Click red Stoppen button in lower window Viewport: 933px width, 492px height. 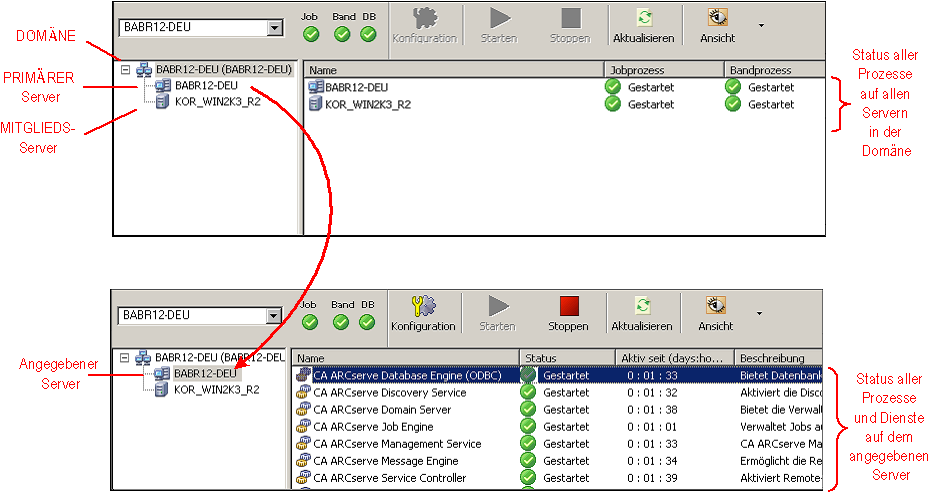tap(568, 314)
